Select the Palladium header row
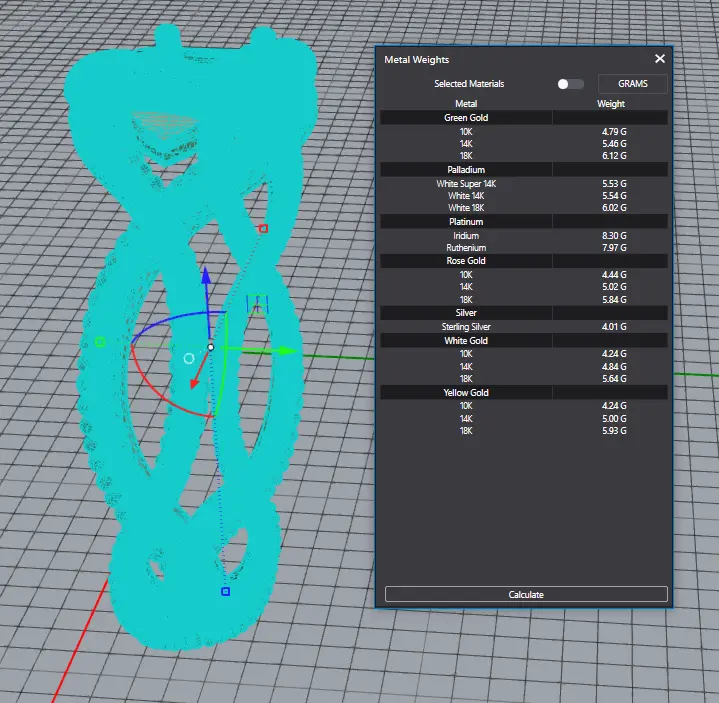Viewport: 719px width, 703px height. tap(524, 170)
